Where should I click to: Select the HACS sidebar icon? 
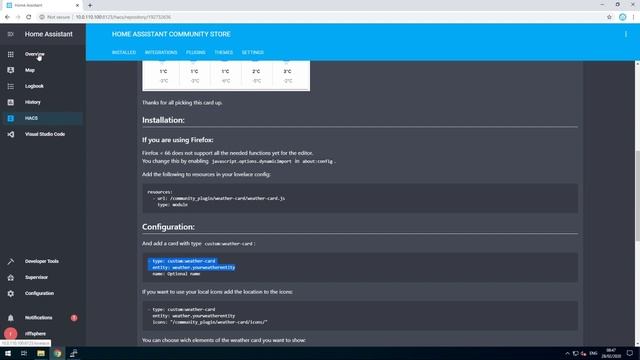[x=11, y=118]
